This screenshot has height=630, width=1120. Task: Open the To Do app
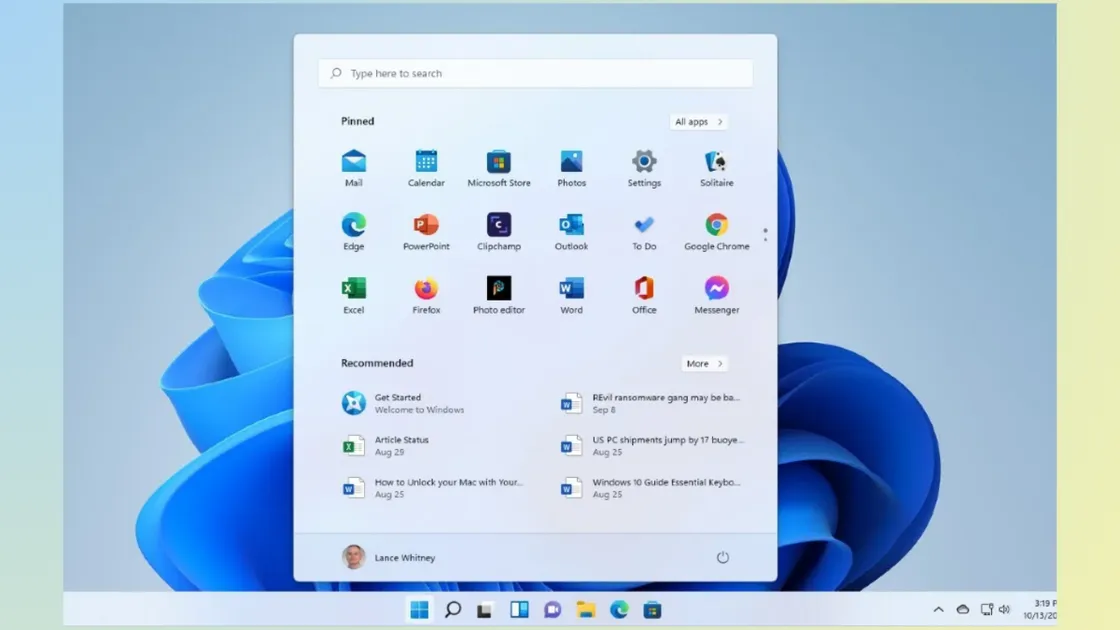(x=643, y=228)
